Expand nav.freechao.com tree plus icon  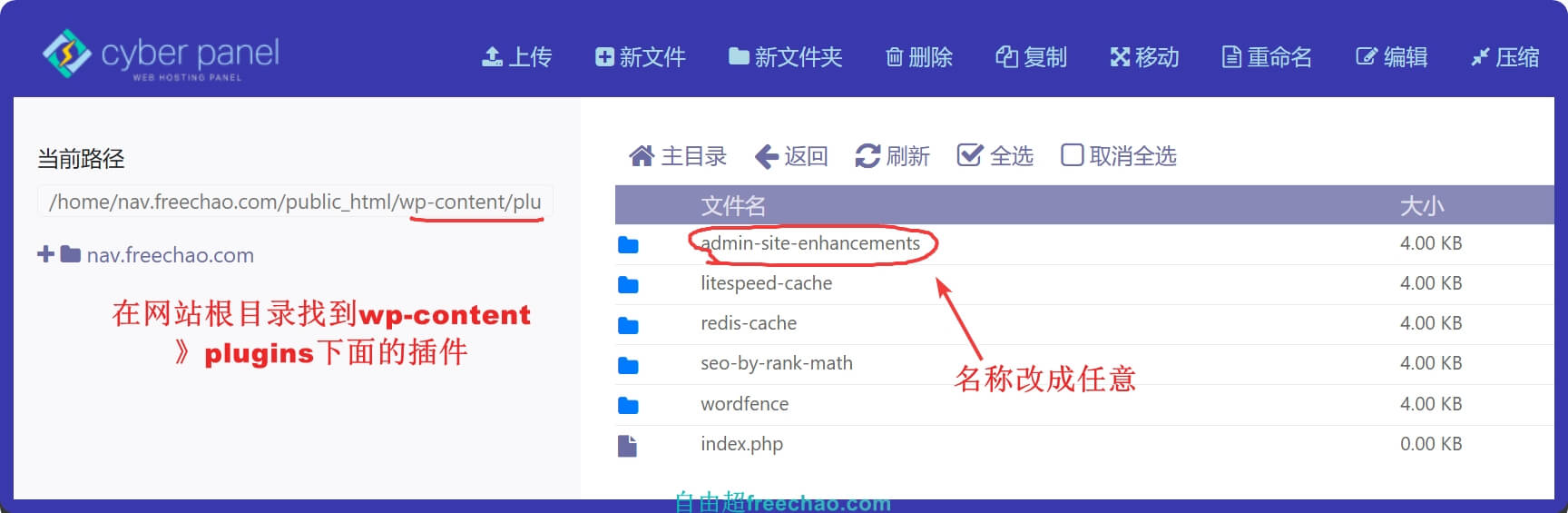pyautogui.click(x=45, y=254)
